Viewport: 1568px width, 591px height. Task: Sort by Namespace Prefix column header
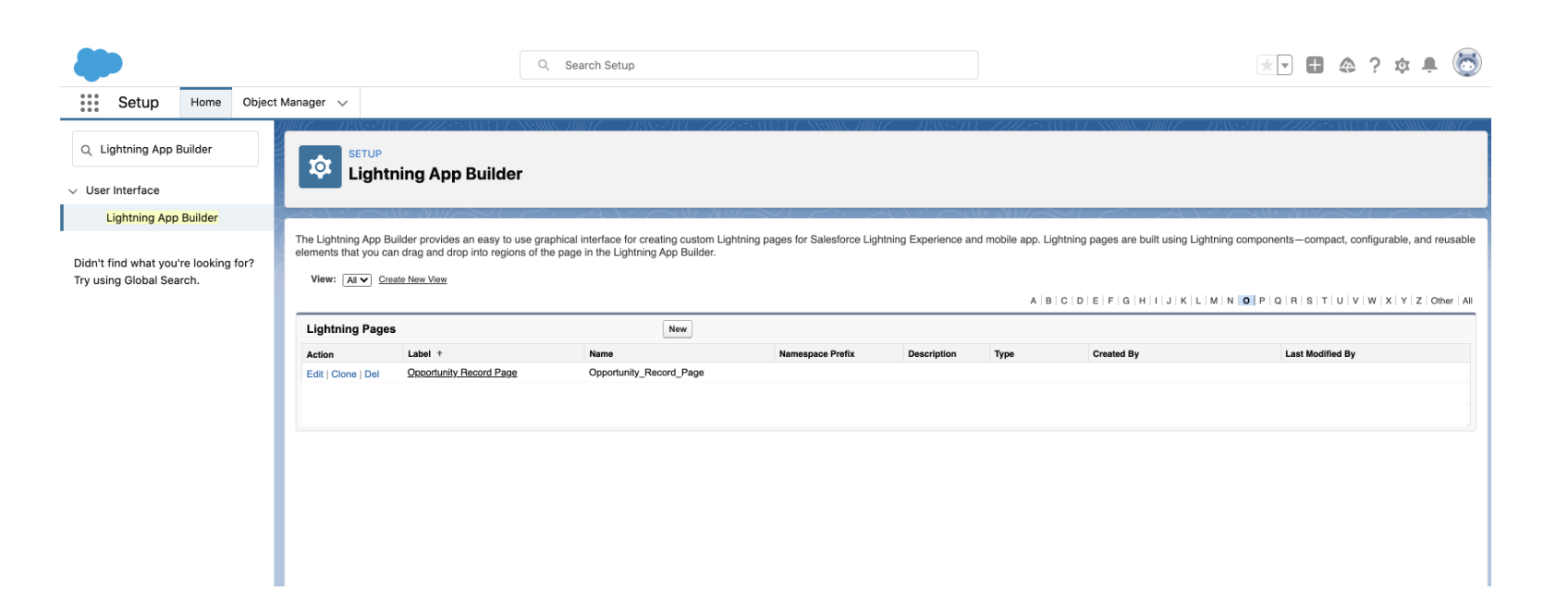tap(816, 354)
